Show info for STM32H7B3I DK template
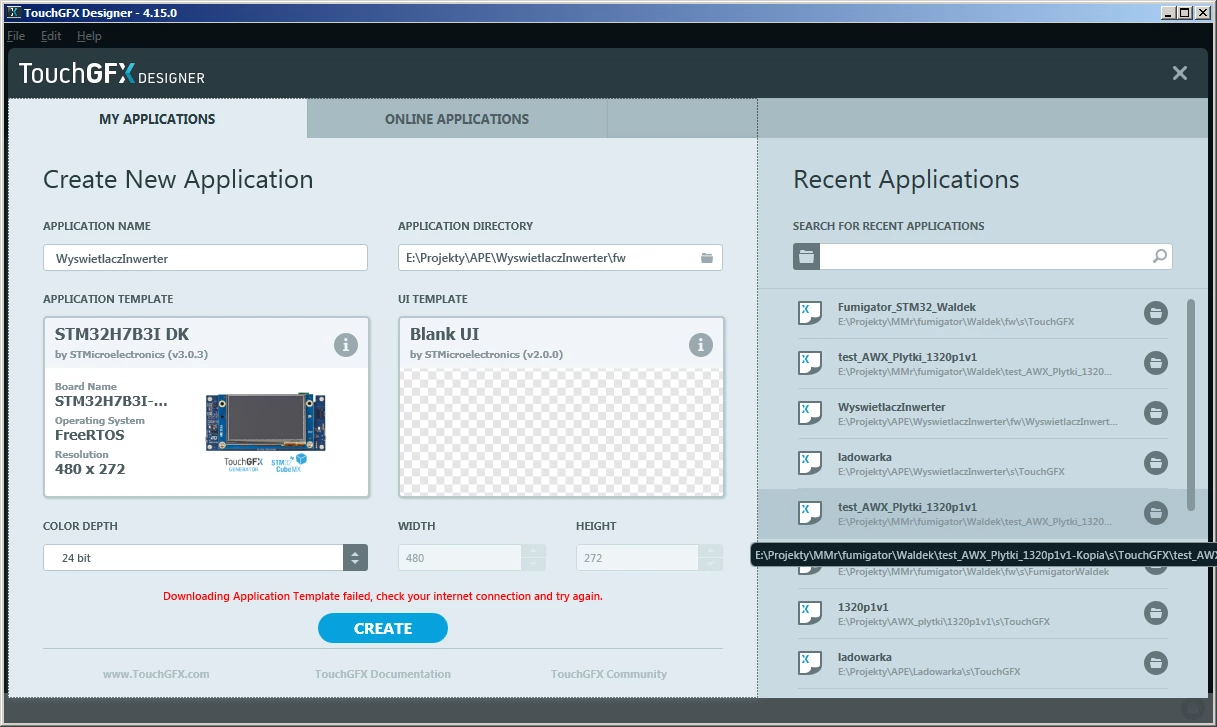This screenshot has width=1217, height=727. 345,345
